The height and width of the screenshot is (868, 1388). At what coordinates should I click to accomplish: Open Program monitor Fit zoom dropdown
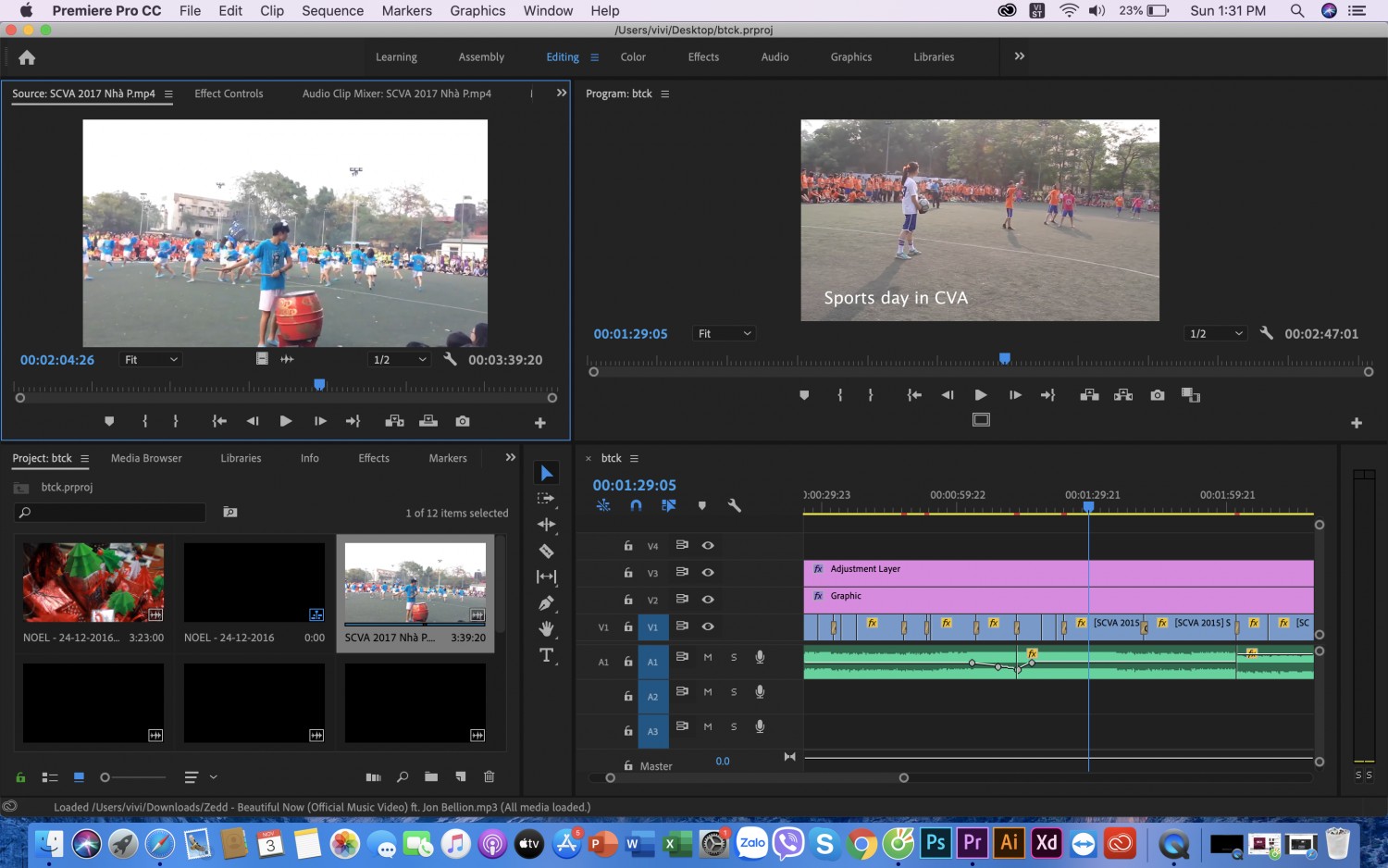click(725, 333)
